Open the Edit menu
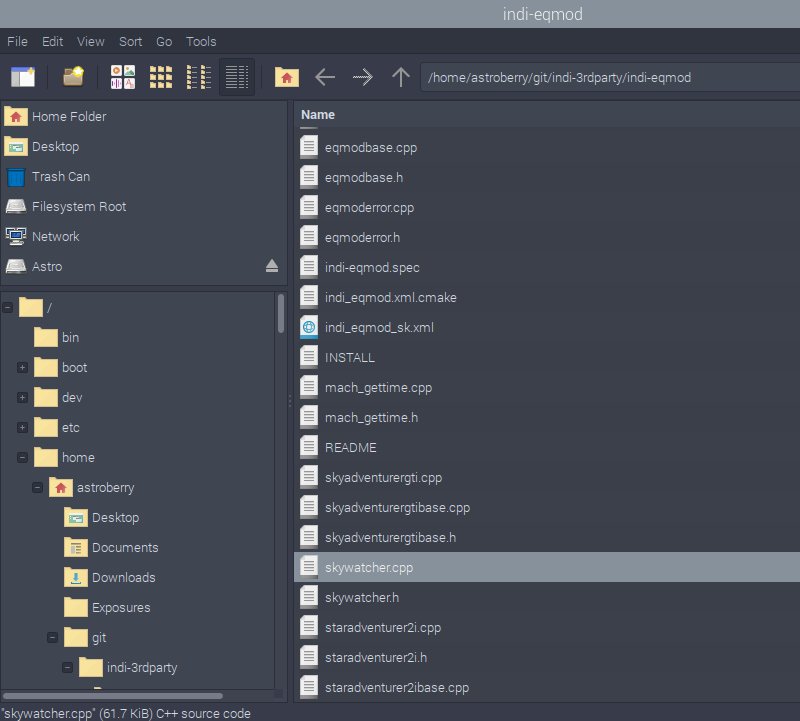800x721 pixels. (52, 41)
